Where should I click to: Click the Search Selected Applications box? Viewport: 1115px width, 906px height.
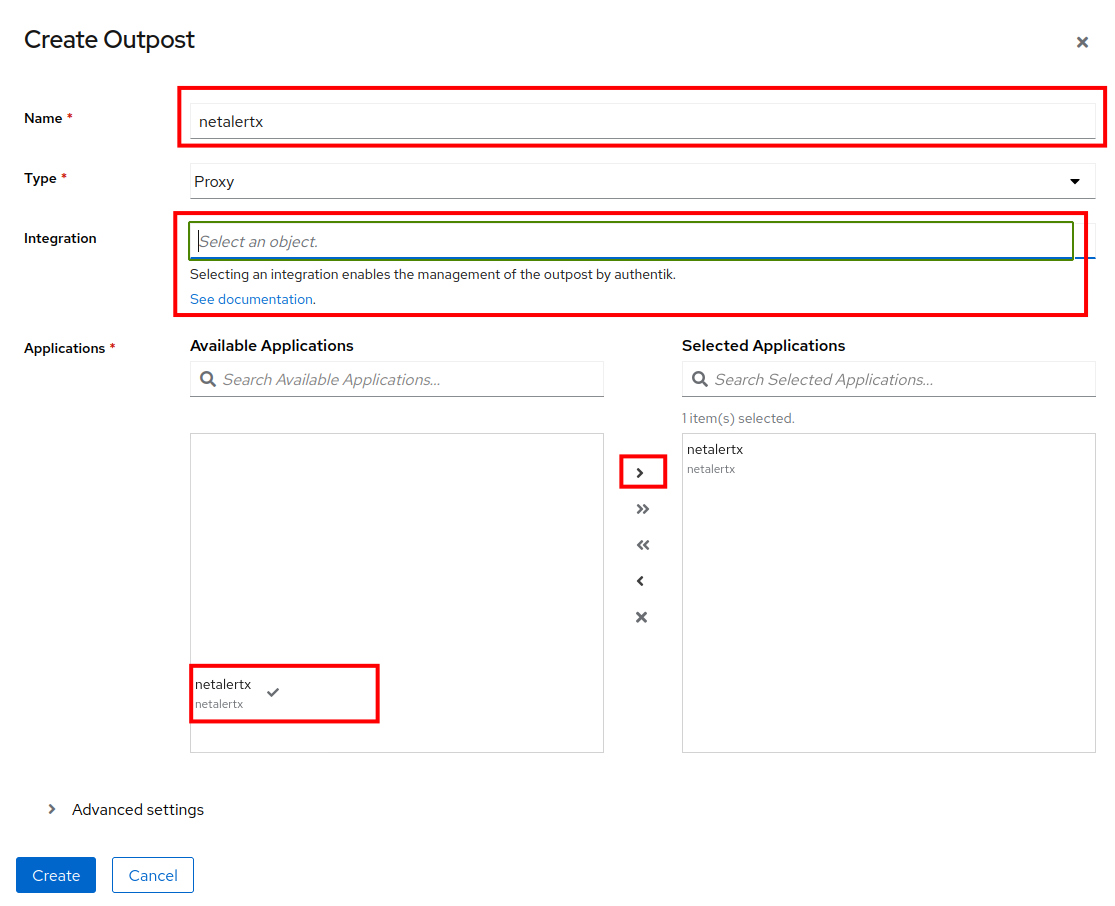[x=900, y=380]
